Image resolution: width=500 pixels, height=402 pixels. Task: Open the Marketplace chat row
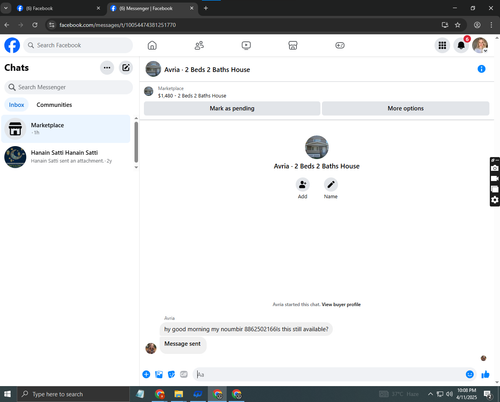pos(66,129)
